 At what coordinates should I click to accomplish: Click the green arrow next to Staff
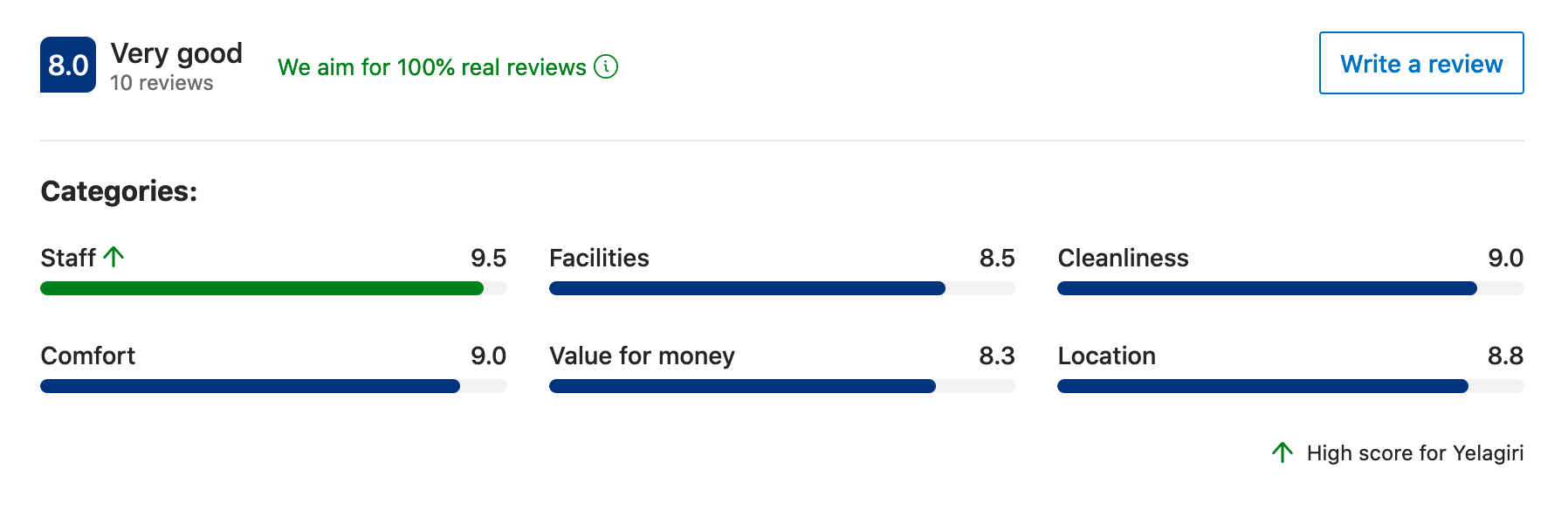113,257
